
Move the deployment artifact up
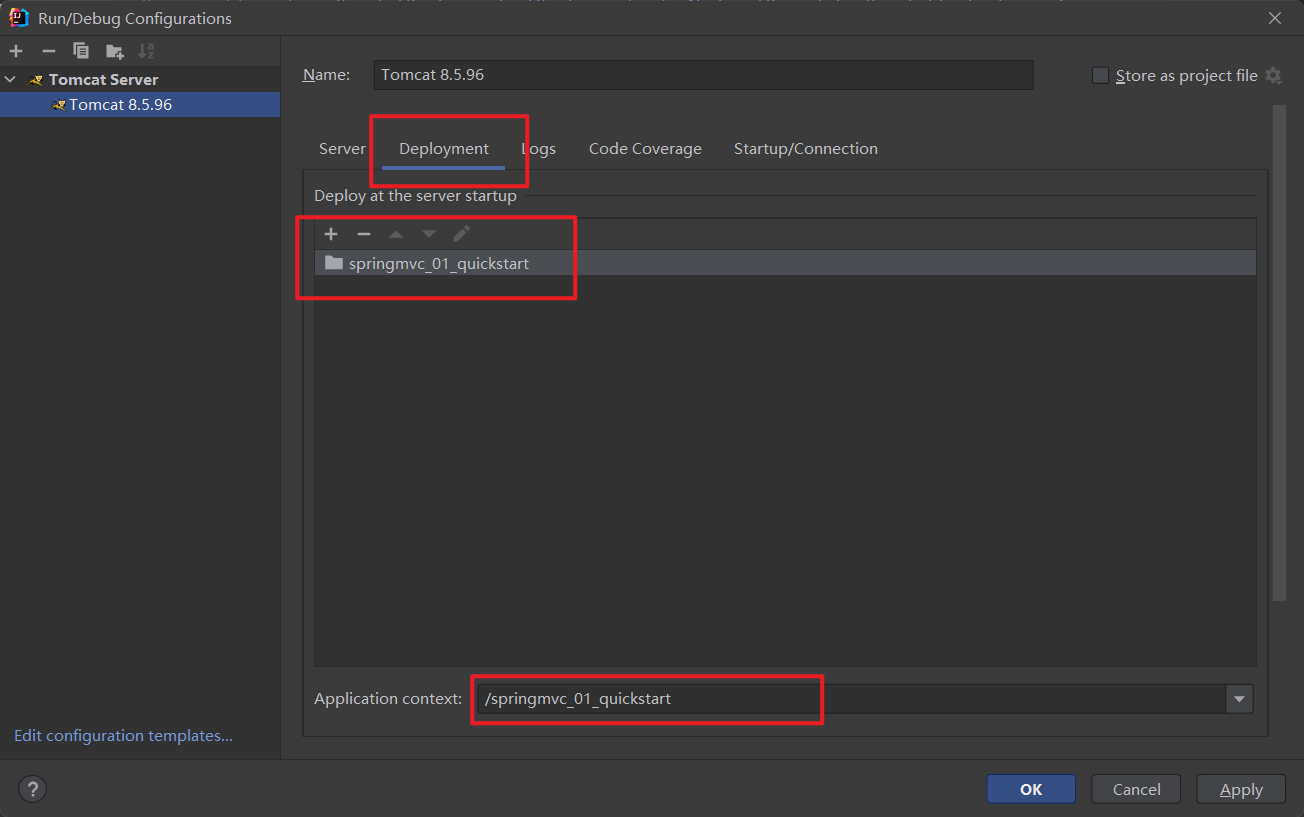pyautogui.click(x=396, y=234)
